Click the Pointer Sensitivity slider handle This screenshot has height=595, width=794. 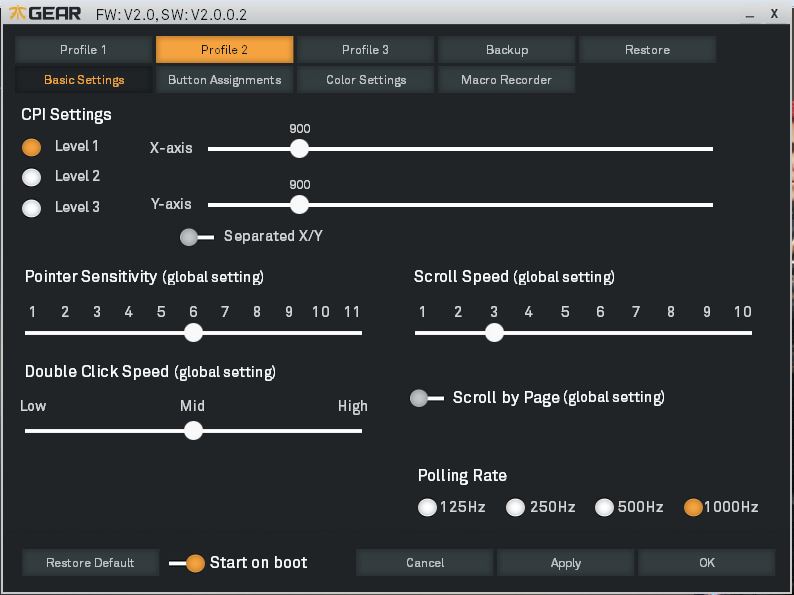point(193,333)
